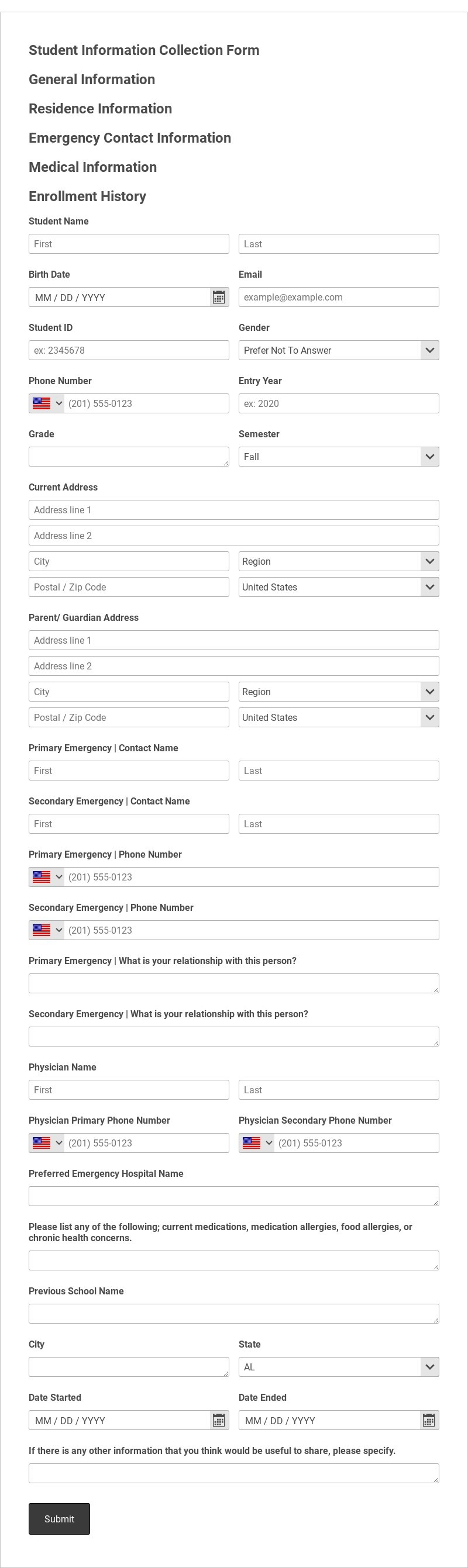The image size is (468, 1568).
Task: Click the flag selector for Primary Emergency phone
Action: [47, 877]
